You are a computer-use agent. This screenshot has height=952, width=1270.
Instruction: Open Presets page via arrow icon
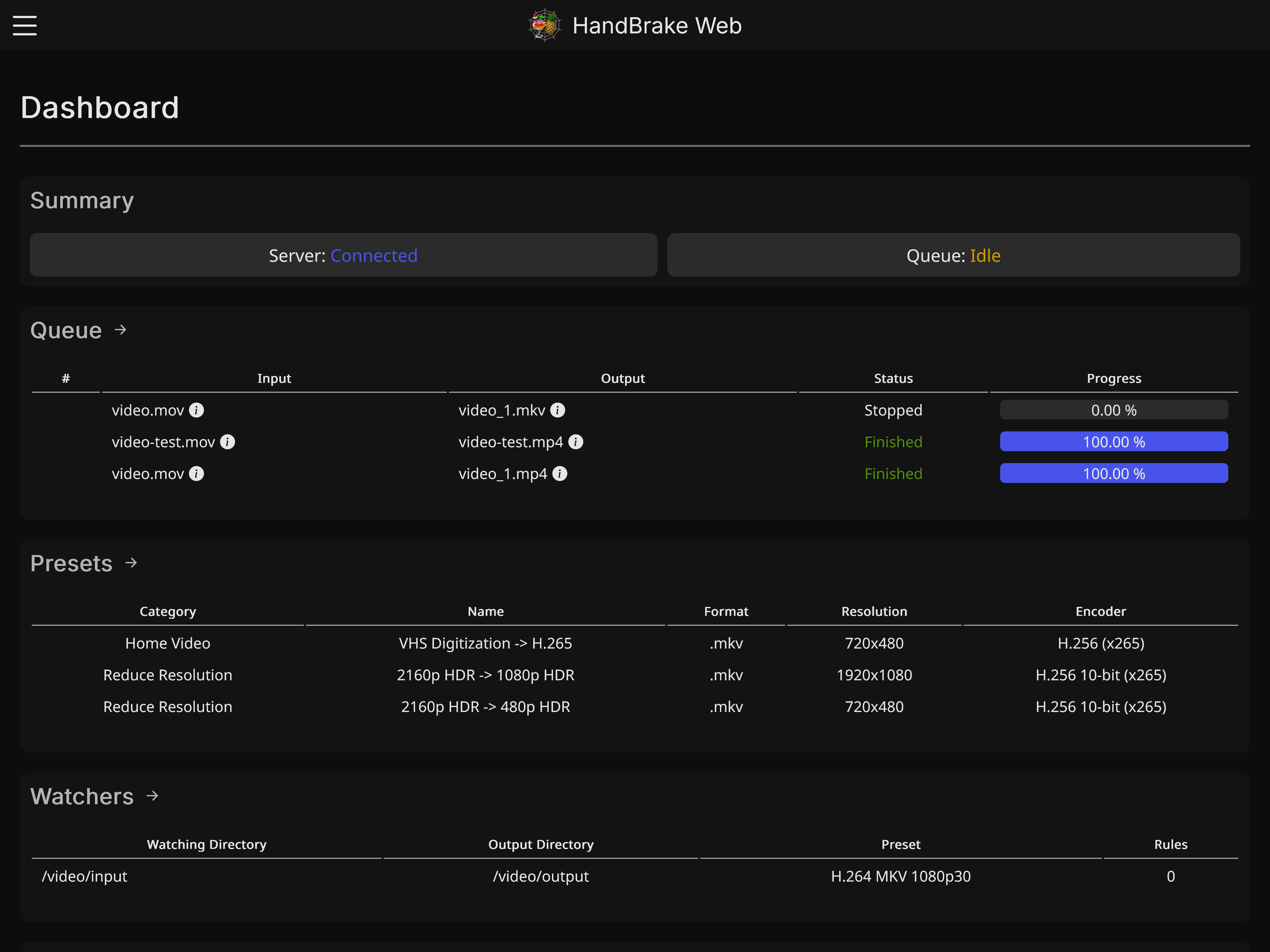point(132,562)
